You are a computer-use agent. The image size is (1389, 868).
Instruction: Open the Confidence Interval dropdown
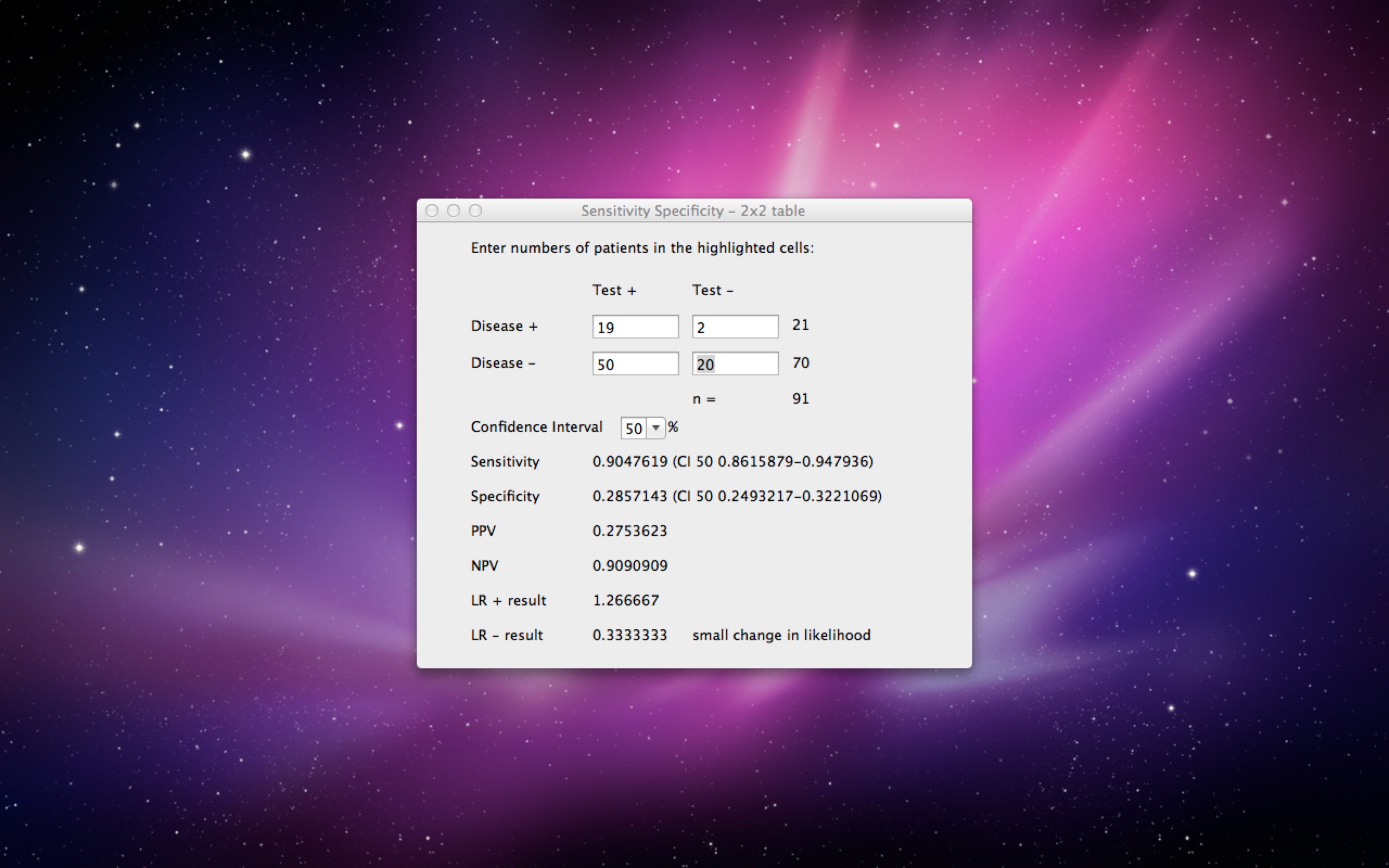click(642, 428)
